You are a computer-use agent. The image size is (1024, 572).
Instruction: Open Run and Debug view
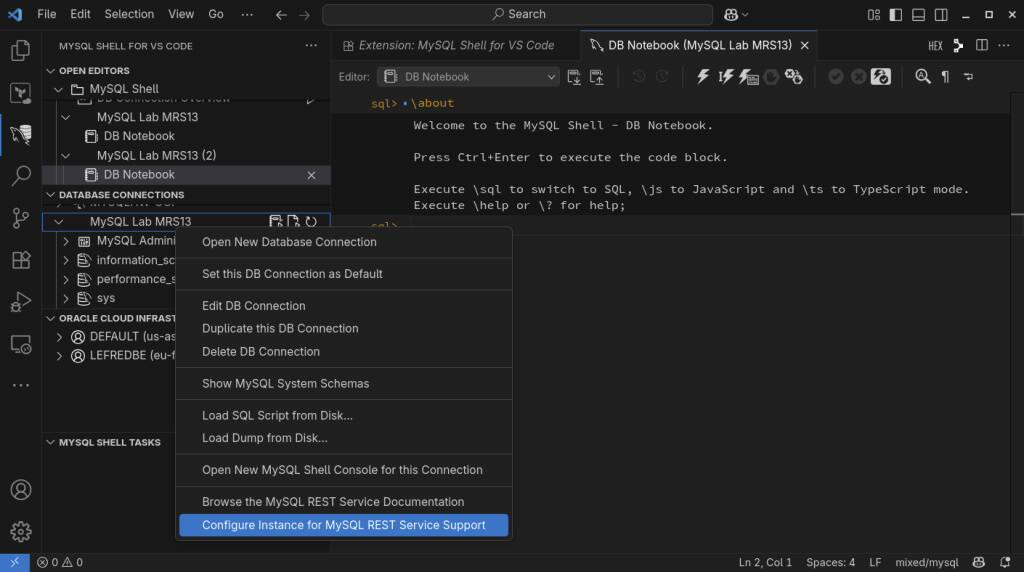tap(20, 302)
